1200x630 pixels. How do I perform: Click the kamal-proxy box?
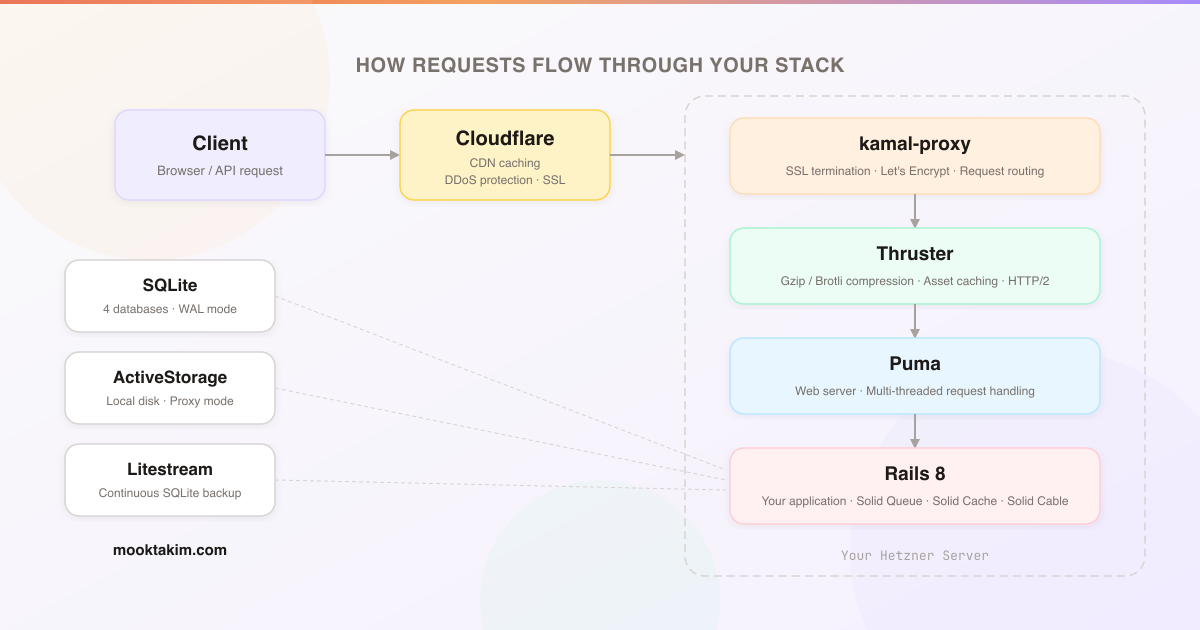click(914, 155)
